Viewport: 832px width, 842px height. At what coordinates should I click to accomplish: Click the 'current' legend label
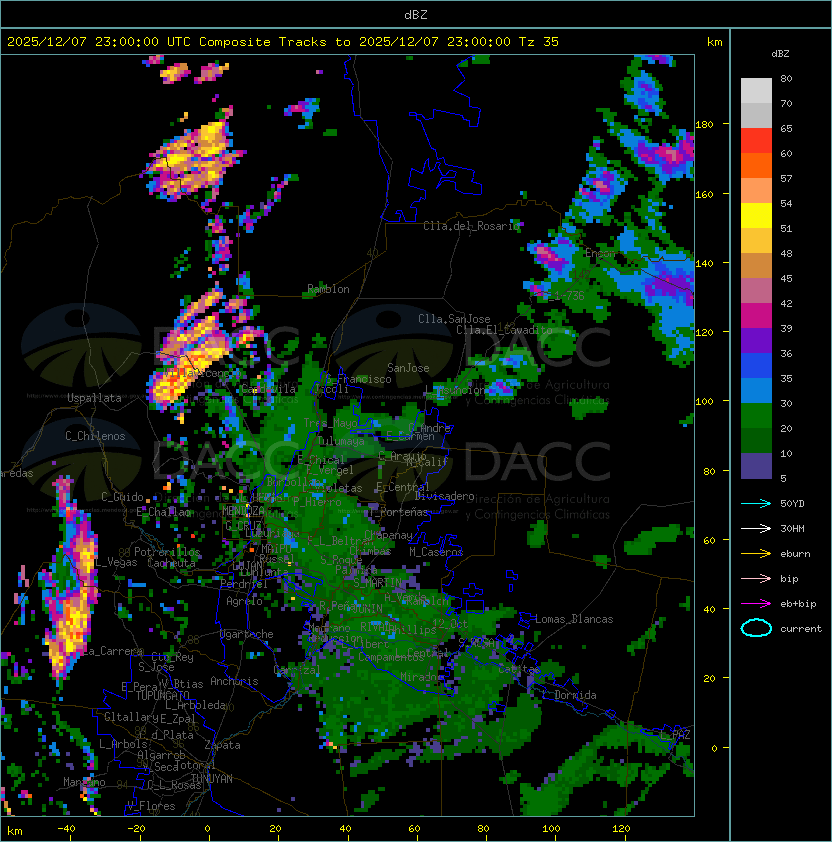(801, 629)
